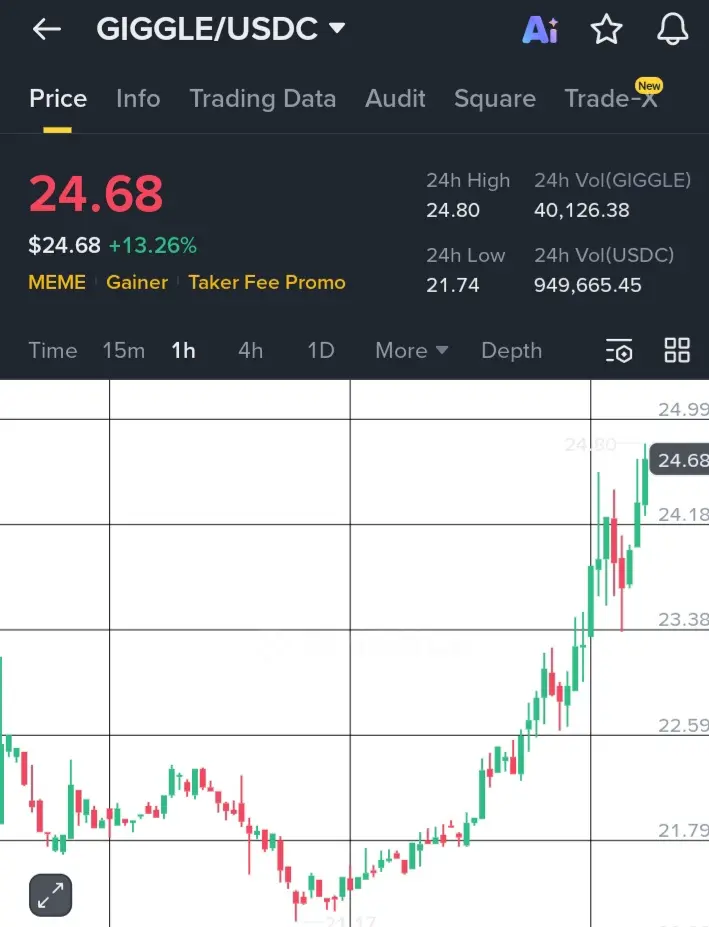Open price alerts bell icon

pos(672,28)
